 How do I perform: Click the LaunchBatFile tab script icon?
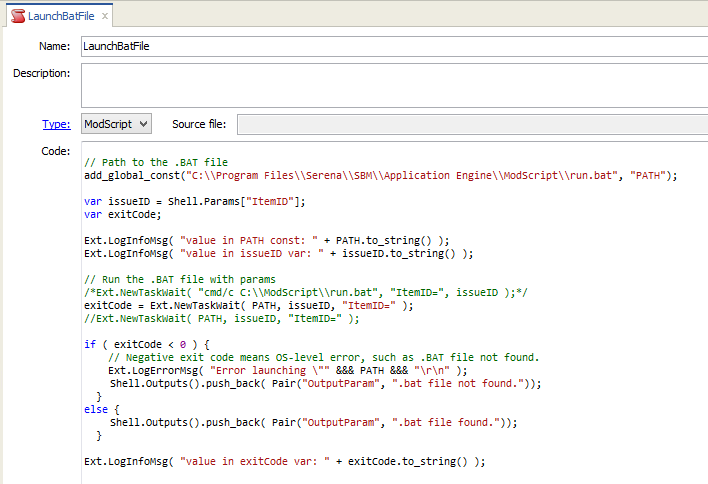17,15
